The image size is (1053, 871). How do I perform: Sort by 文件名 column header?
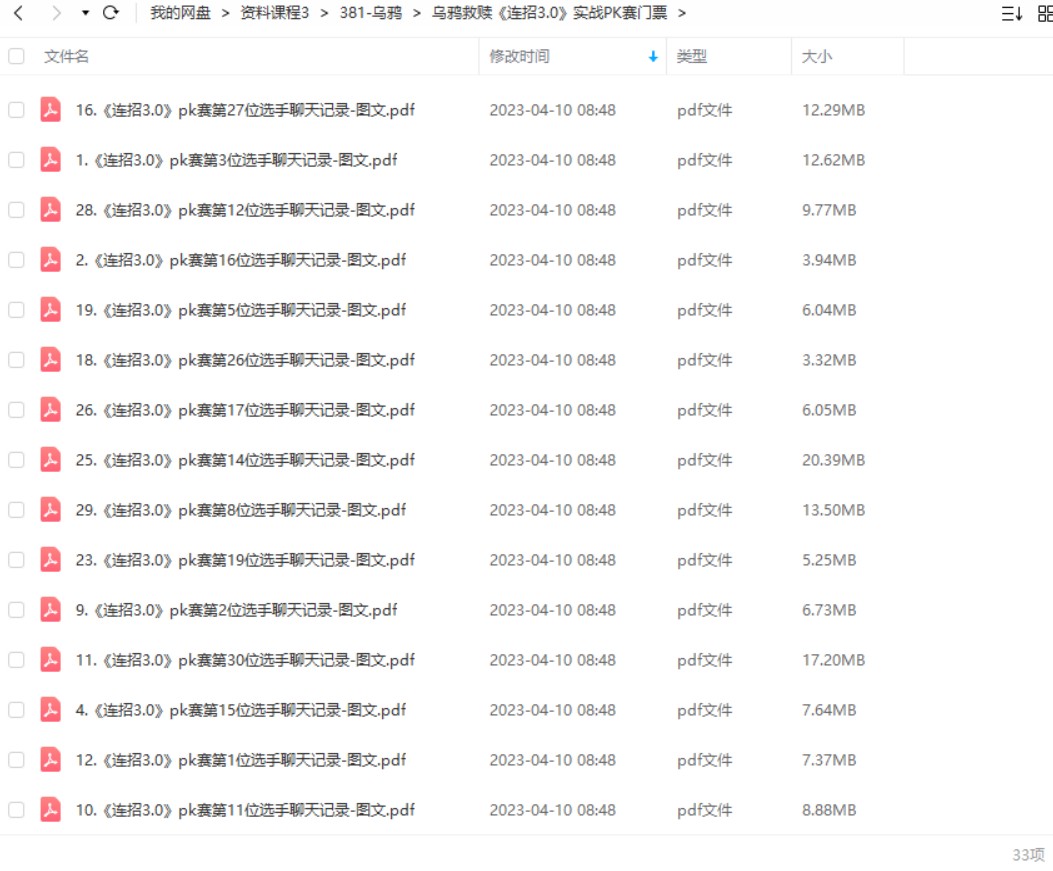(66, 56)
